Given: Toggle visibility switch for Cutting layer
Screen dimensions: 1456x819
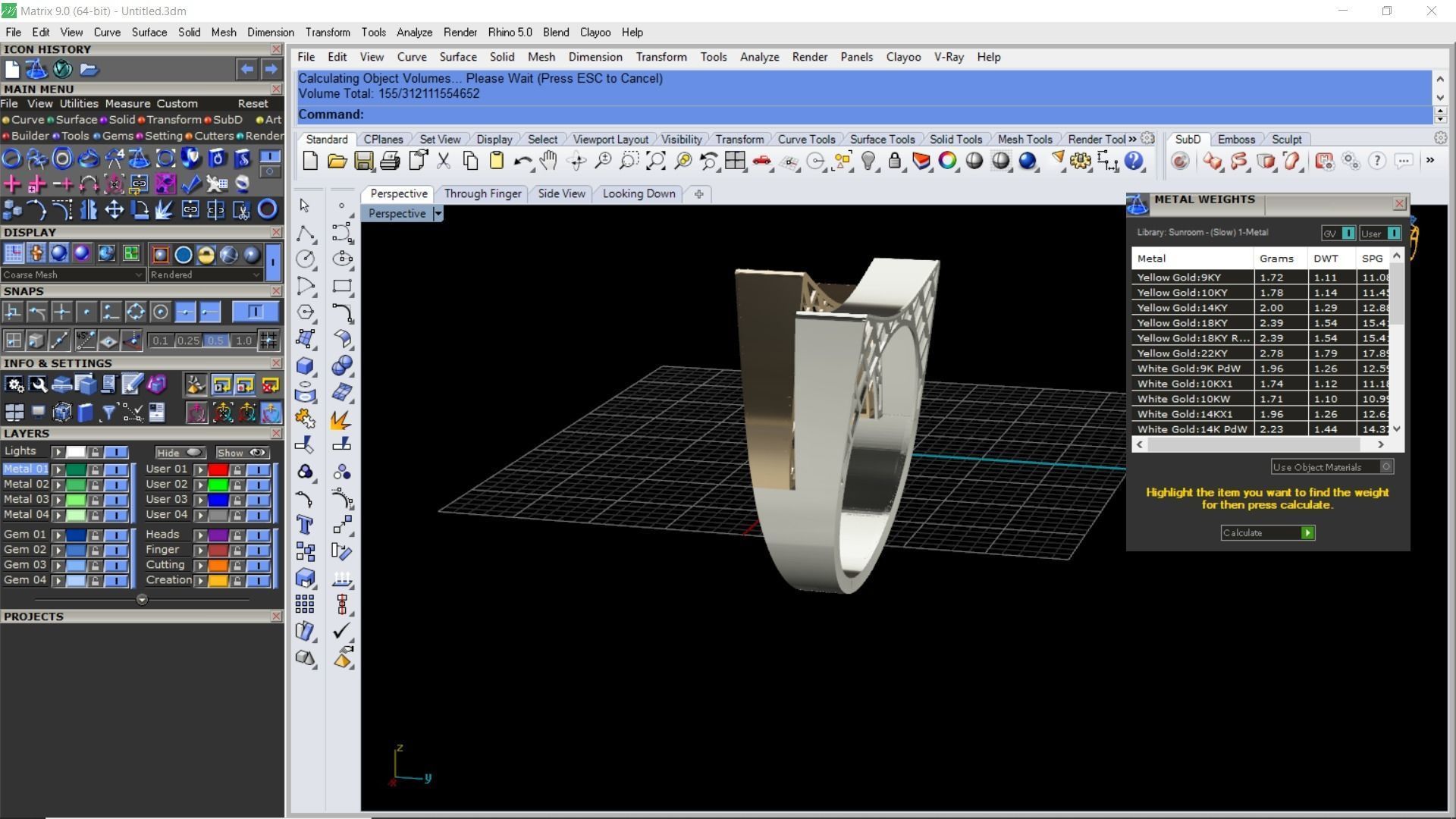Looking at the screenshot, I should pos(259,565).
